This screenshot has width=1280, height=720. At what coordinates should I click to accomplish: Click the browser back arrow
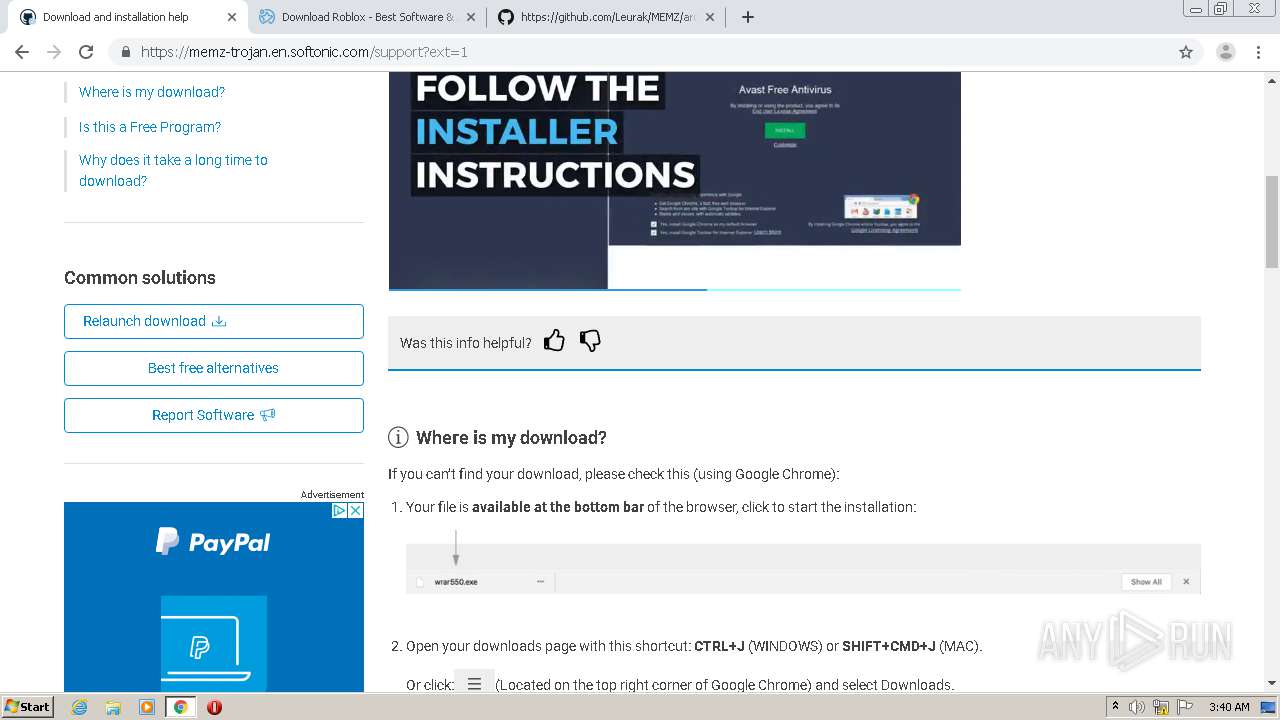(22, 52)
